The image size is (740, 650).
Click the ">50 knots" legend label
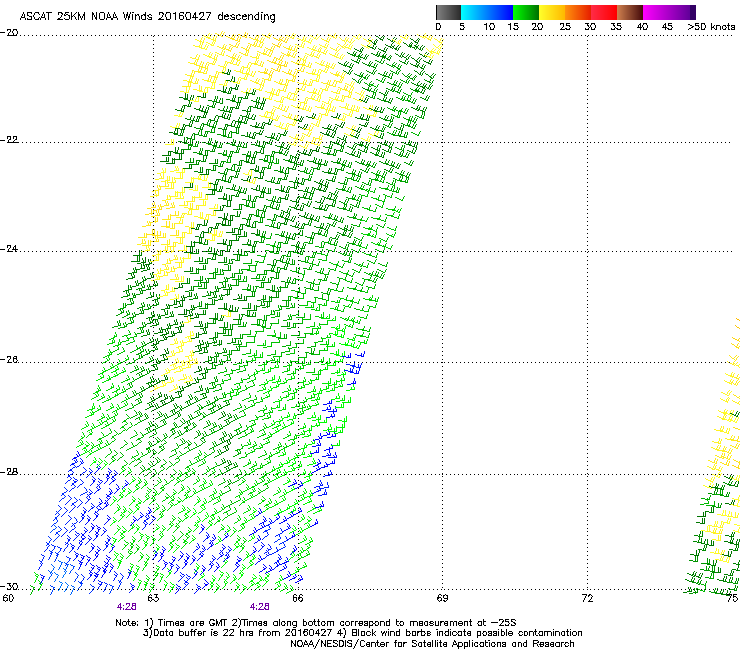711,27
